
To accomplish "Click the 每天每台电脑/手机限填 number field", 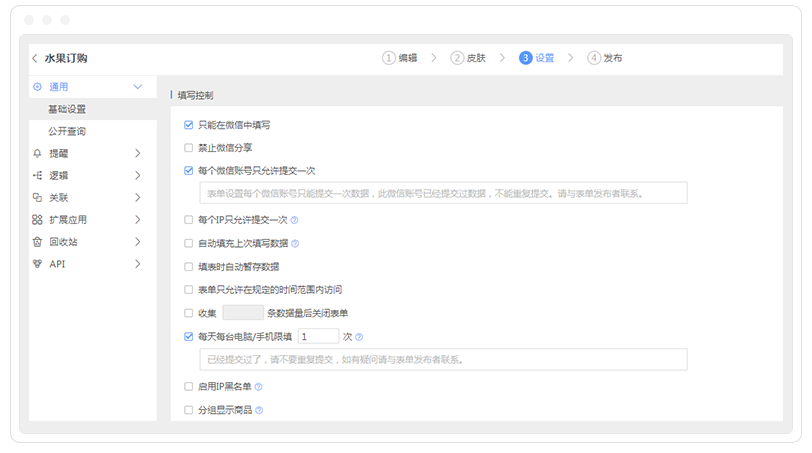I will point(318,336).
